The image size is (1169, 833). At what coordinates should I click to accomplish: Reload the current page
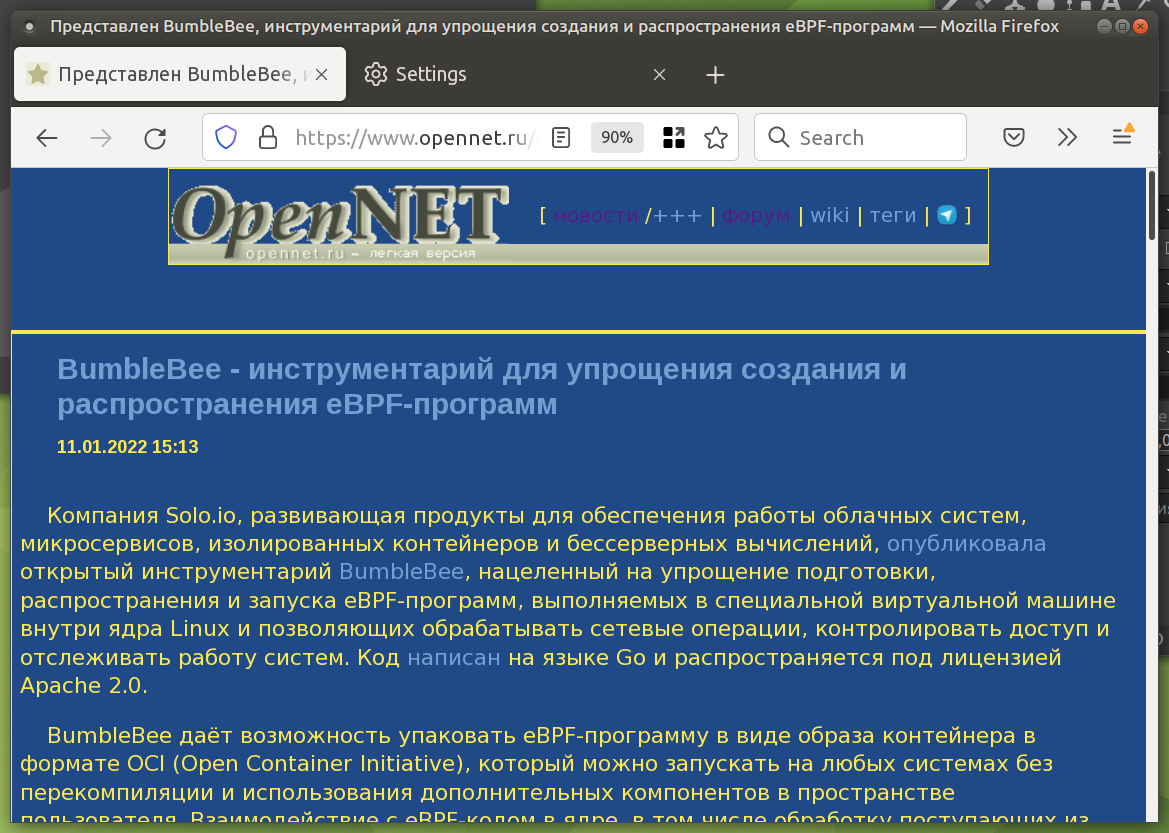point(155,138)
